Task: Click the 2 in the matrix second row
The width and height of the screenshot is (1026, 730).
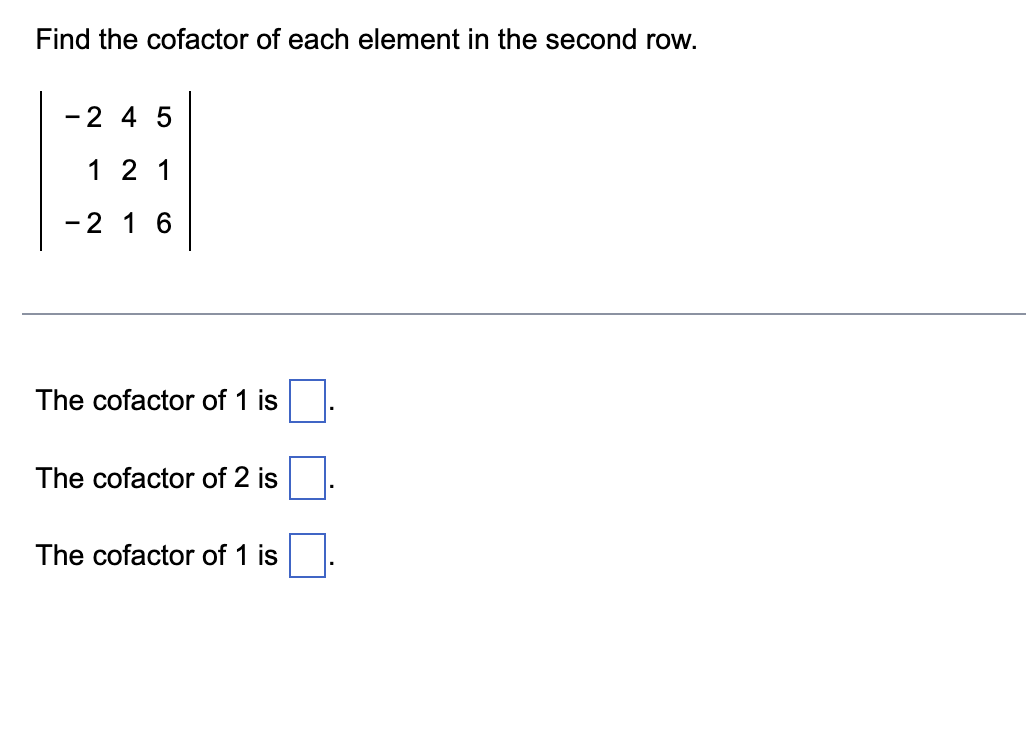Action: (x=128, y=170)
